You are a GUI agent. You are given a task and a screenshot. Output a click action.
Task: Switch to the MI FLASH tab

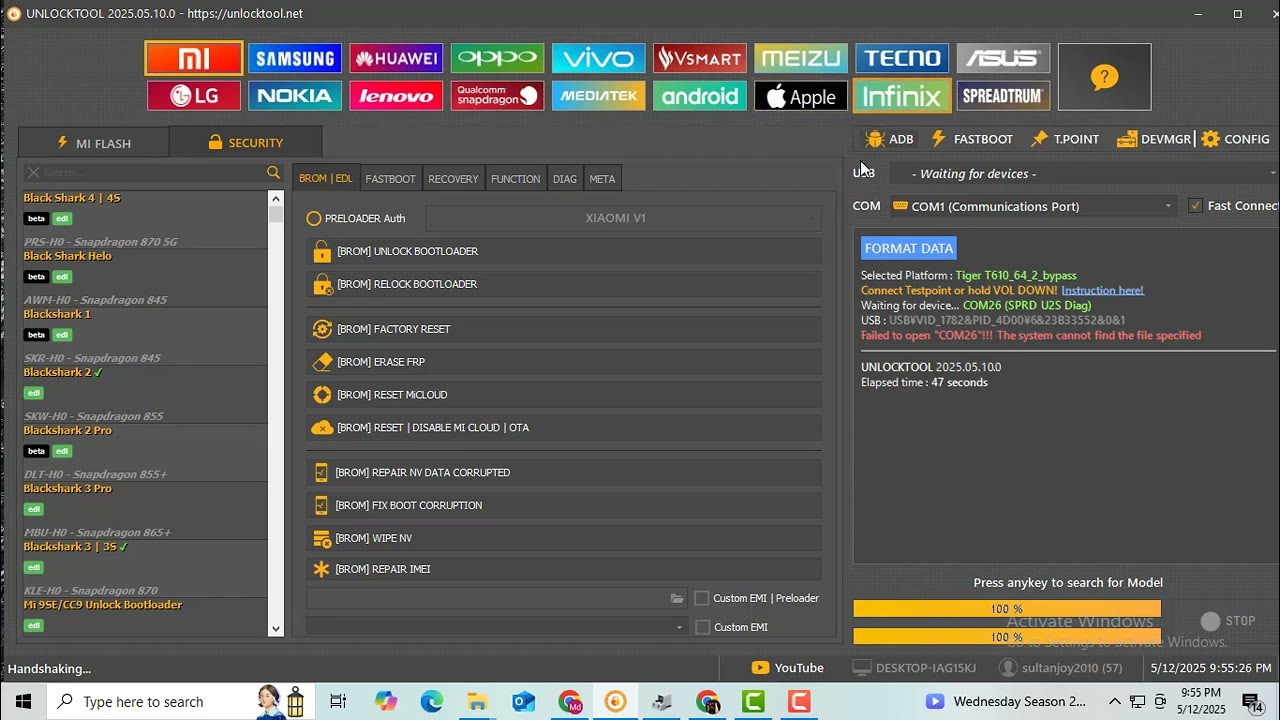(94, 143)
